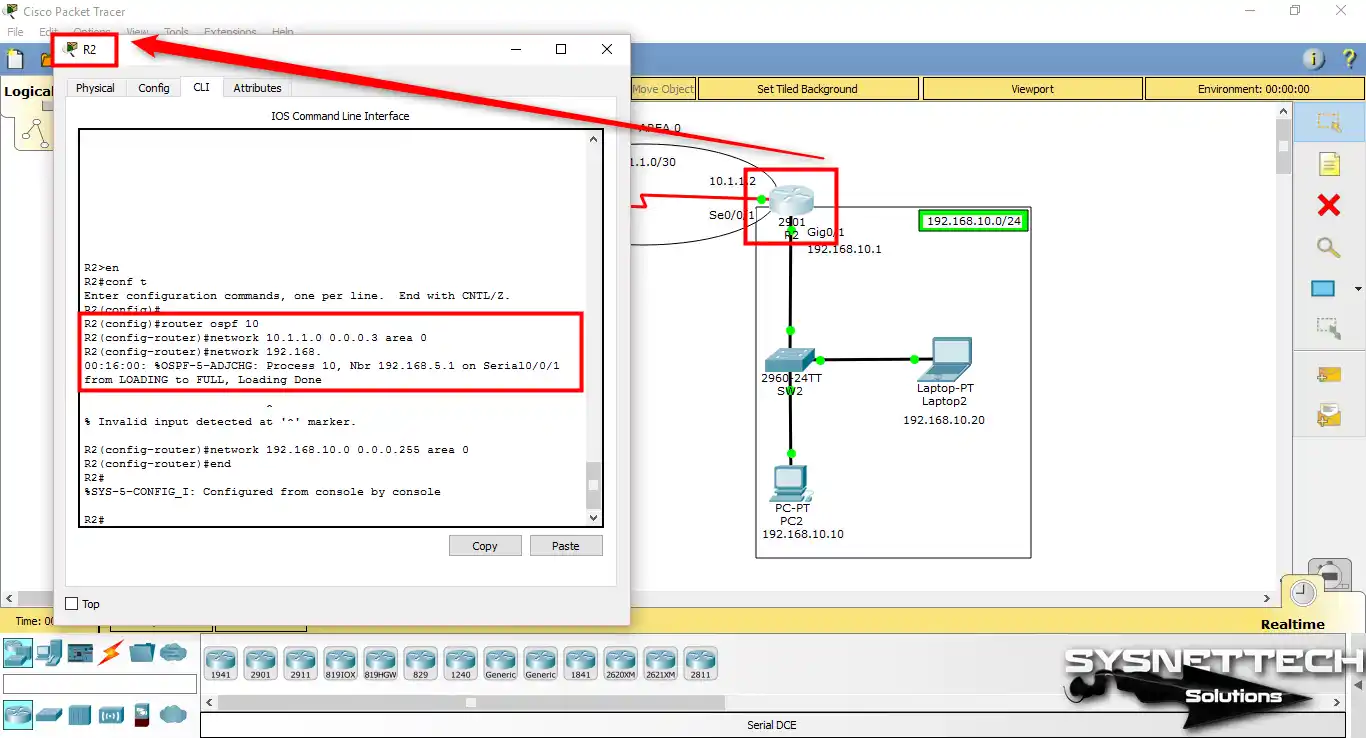The height and width of the screenshot is (738, 1366).
Task: Choose Routers subcategory icon
Action: (18, 714)
